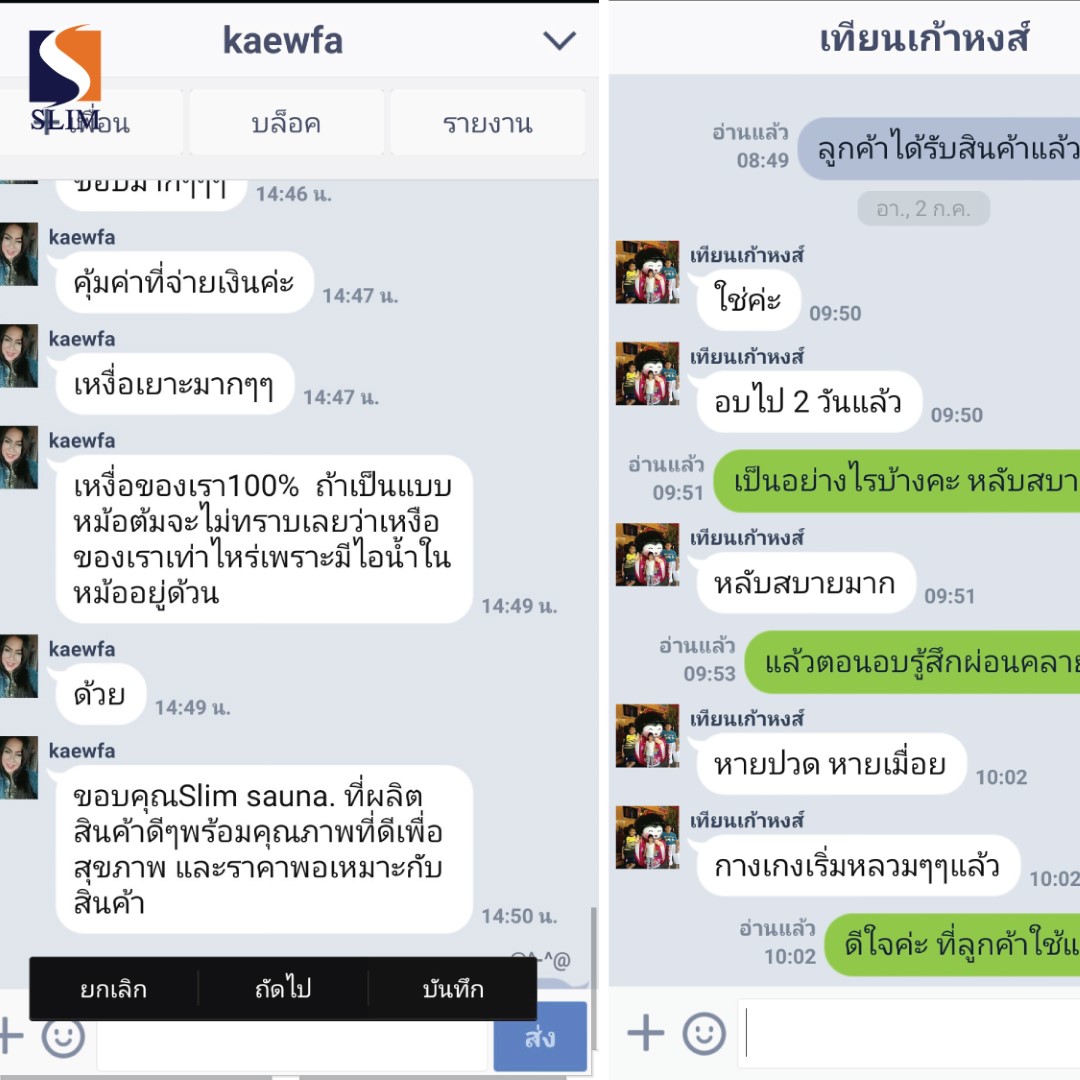This screenshot has width=1080, height=1080.
Task: Tap the blue ส่ง send button
Action: (x=540, y=1037)
